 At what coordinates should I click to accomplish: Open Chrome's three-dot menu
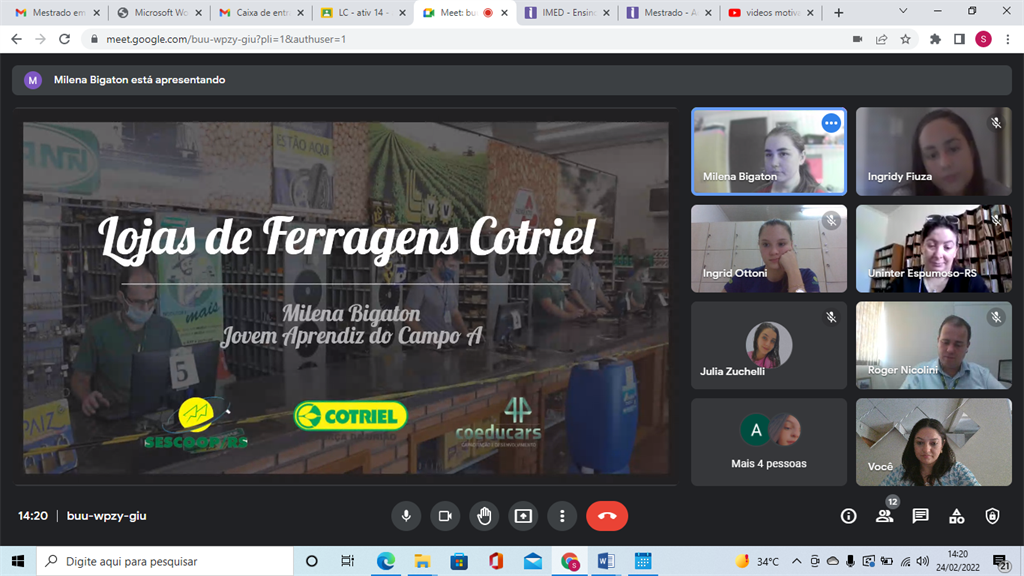click(1008, 39)
